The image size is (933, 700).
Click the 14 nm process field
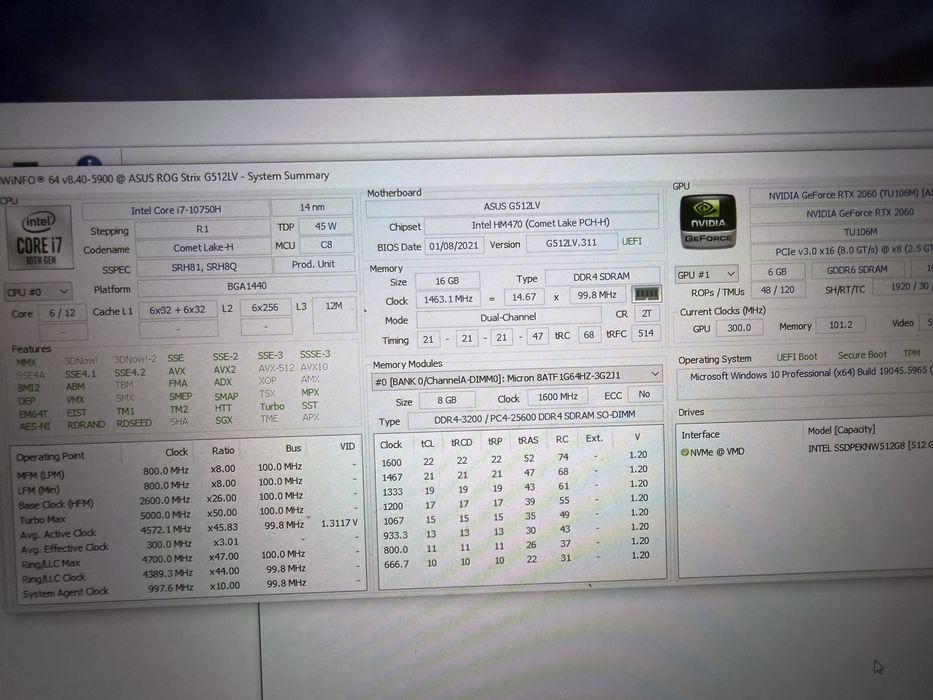point(312,207)
